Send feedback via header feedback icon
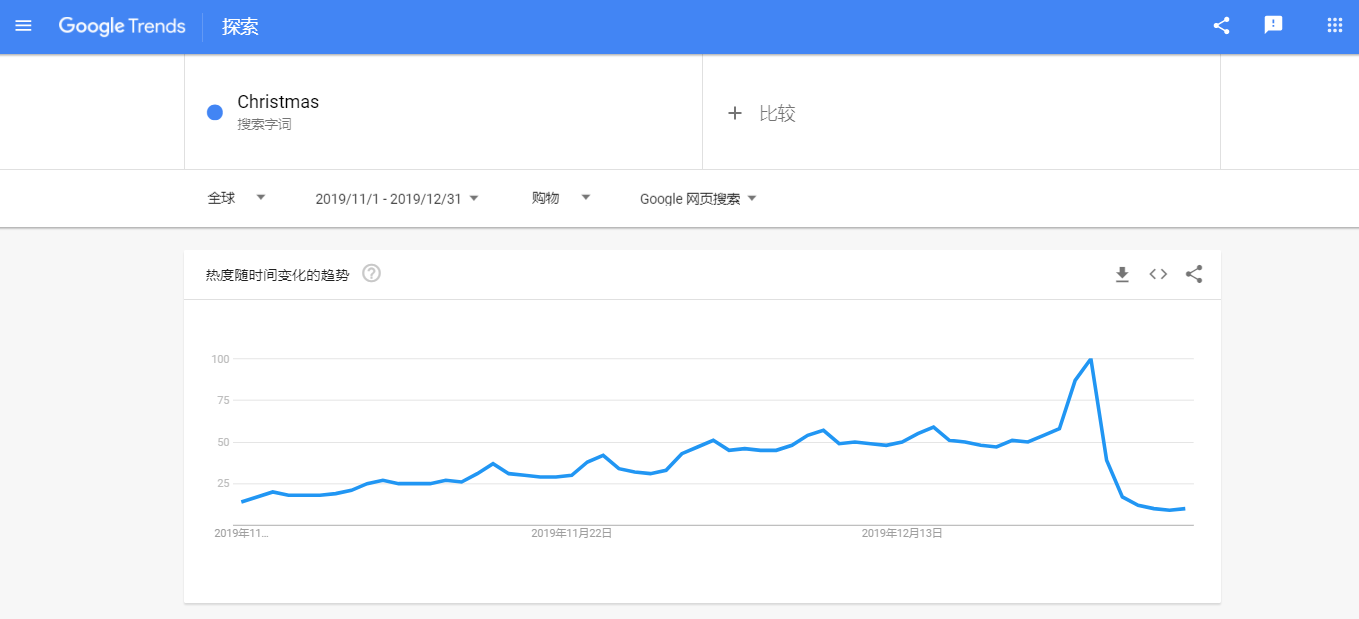The height and width of the screenshot is (619, 1359). (x=1273, y=26)
